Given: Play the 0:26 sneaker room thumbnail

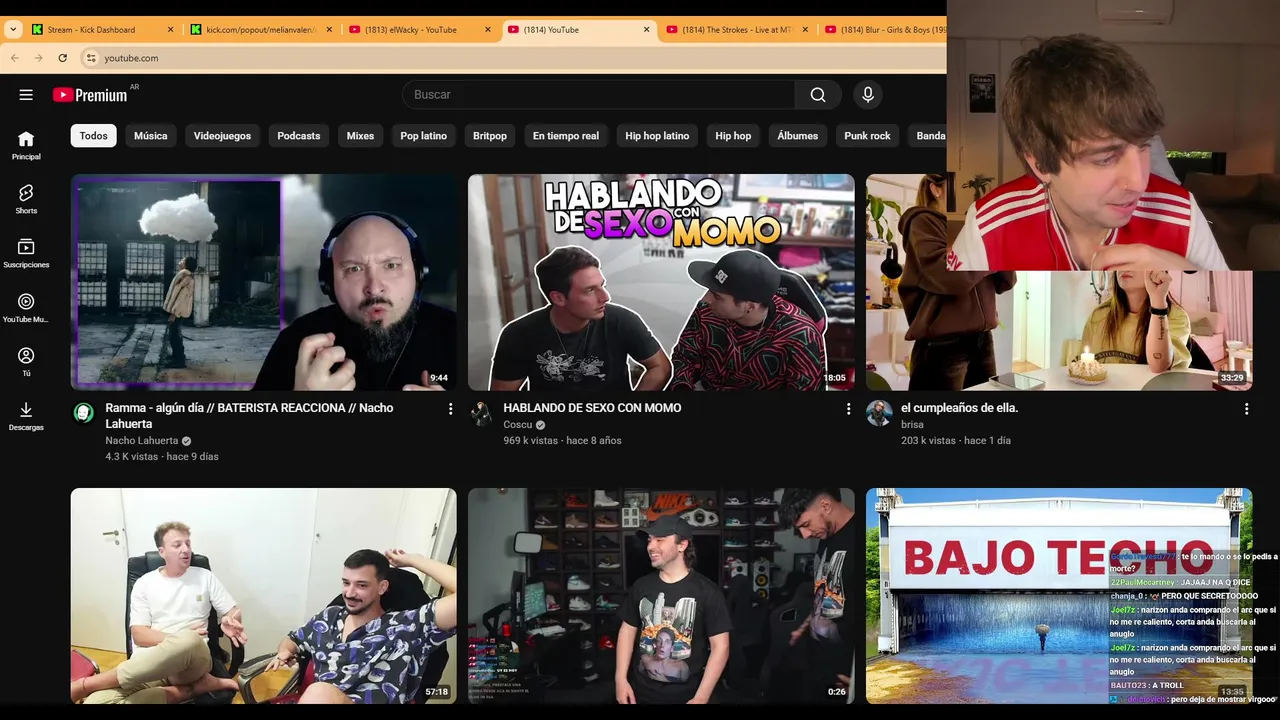Looking at the screenshot, I should point(661,596).
